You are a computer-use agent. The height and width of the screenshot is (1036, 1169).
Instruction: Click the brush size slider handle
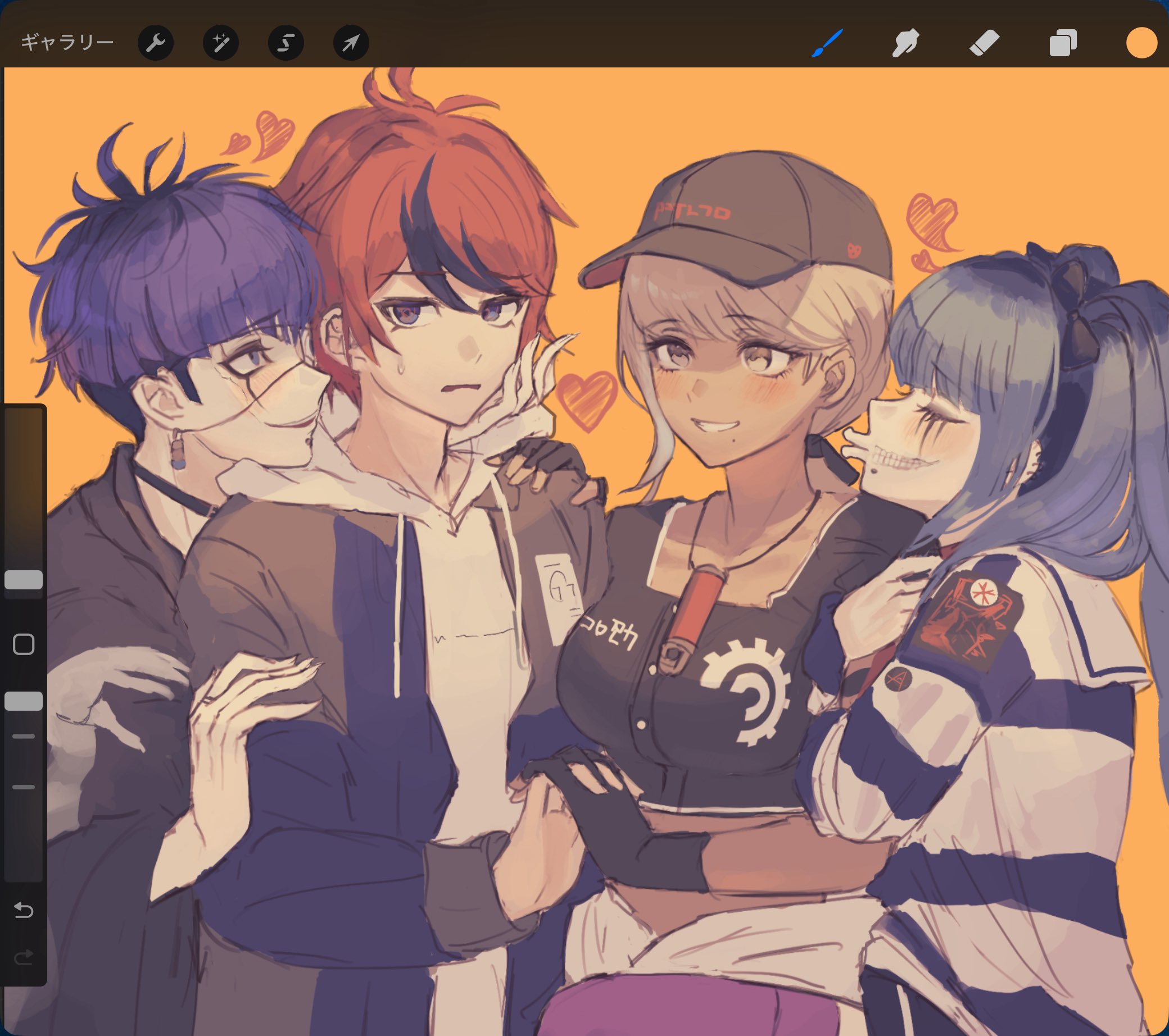pyautogui.click(x=24, y=580)
